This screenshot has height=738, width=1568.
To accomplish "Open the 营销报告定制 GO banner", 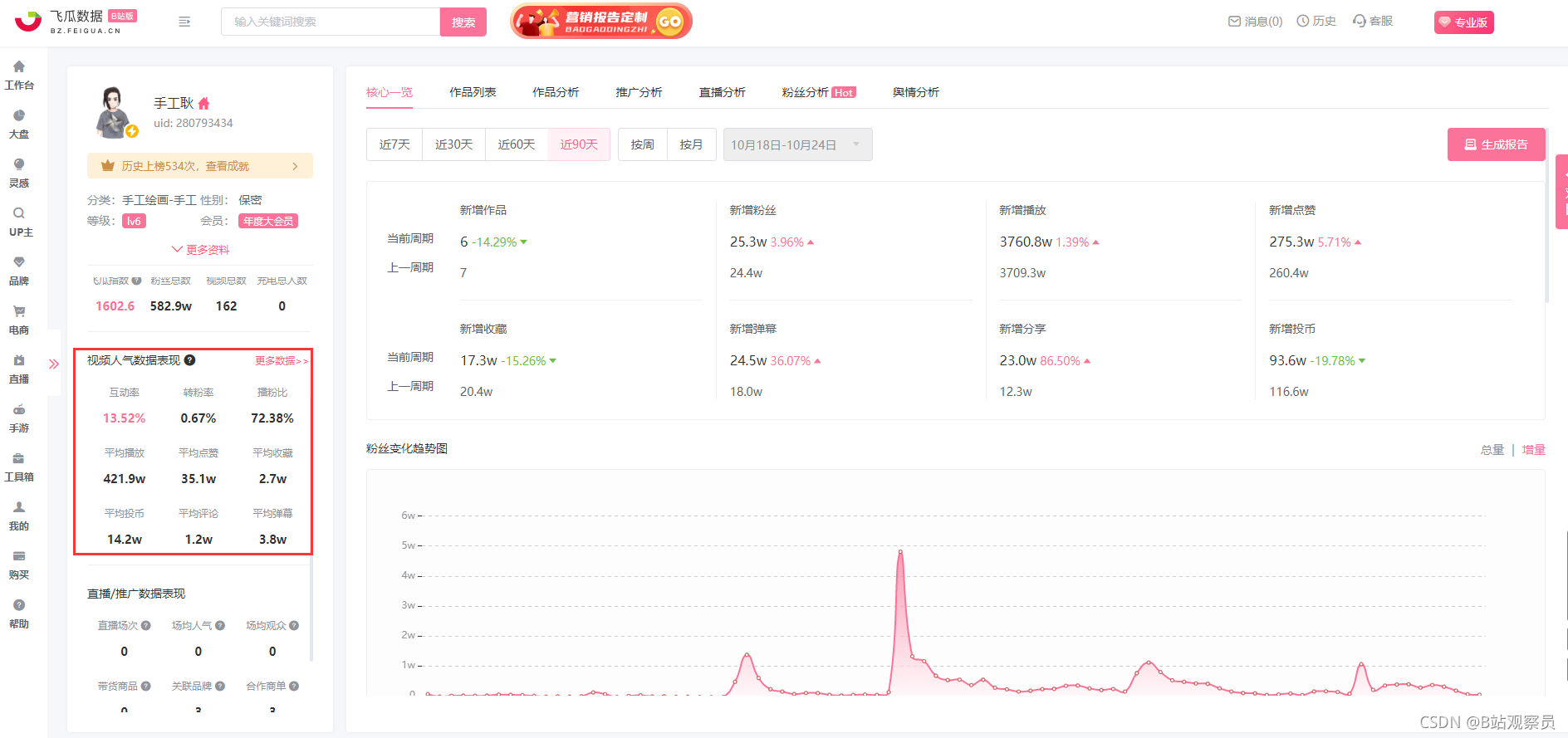I will (x=601, y=22).
